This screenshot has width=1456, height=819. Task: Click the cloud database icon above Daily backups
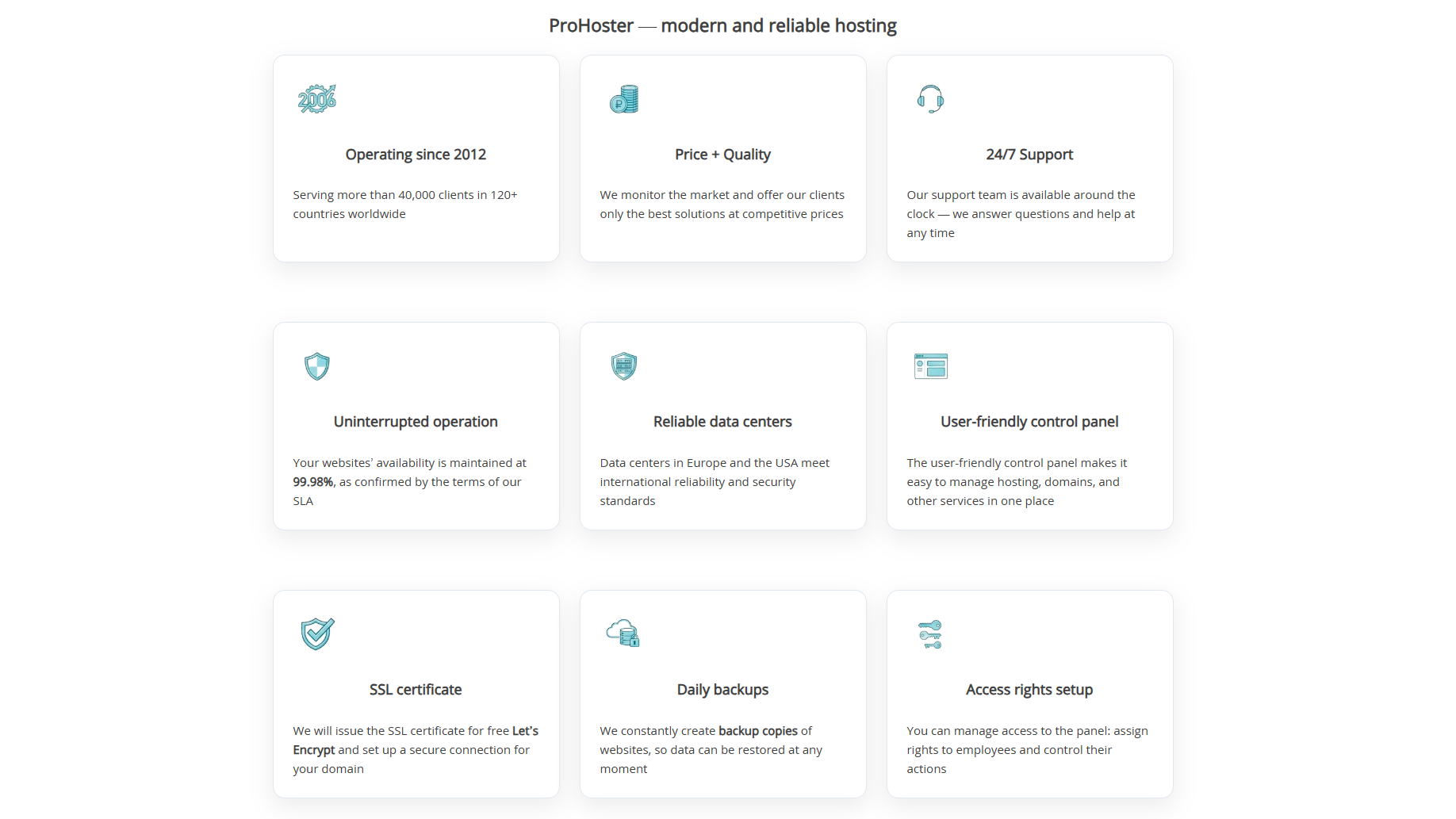click(623, 633)
